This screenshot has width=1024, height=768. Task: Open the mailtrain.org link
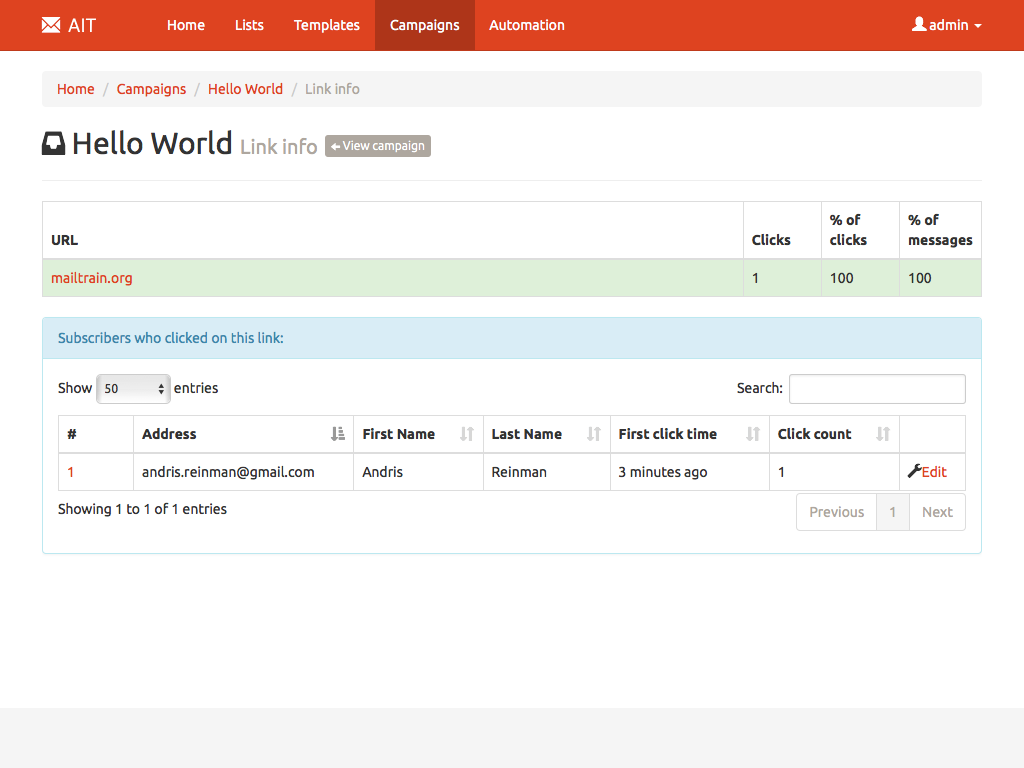coord(92,278)
